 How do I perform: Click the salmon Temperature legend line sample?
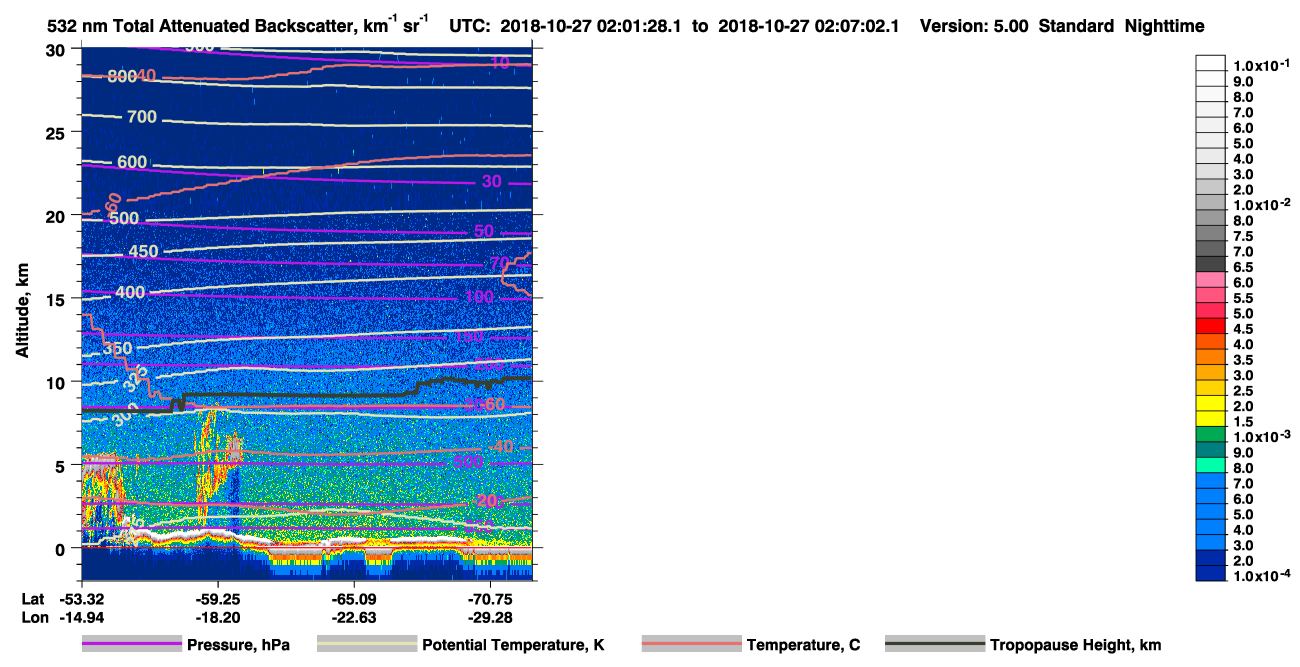[x=692, y=645]
